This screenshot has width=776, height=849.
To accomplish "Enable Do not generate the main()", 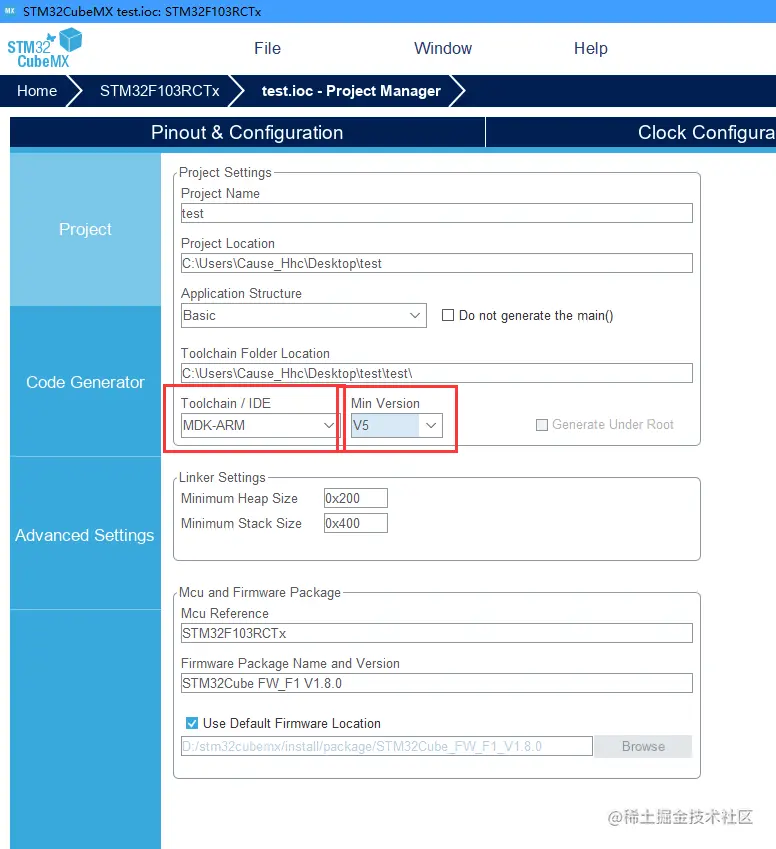I will coord(448,315).
